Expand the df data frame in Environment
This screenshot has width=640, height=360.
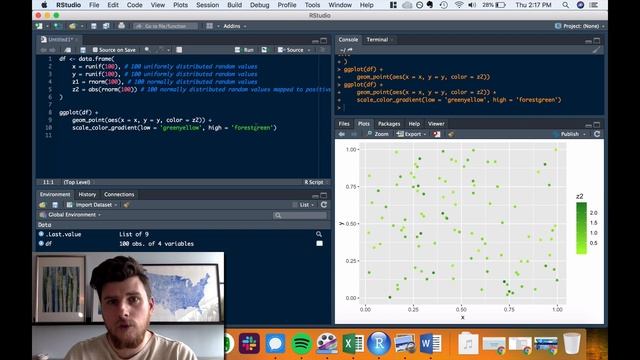click(41, 243)
